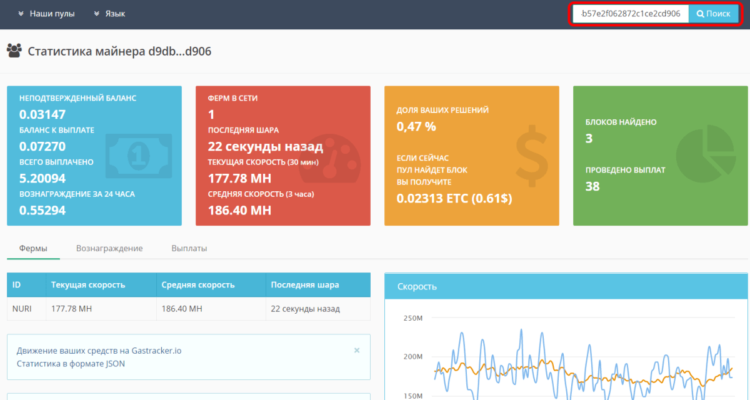Focus the wallet address search field
This screenshot has height=400, width=750.
[630, 15]
